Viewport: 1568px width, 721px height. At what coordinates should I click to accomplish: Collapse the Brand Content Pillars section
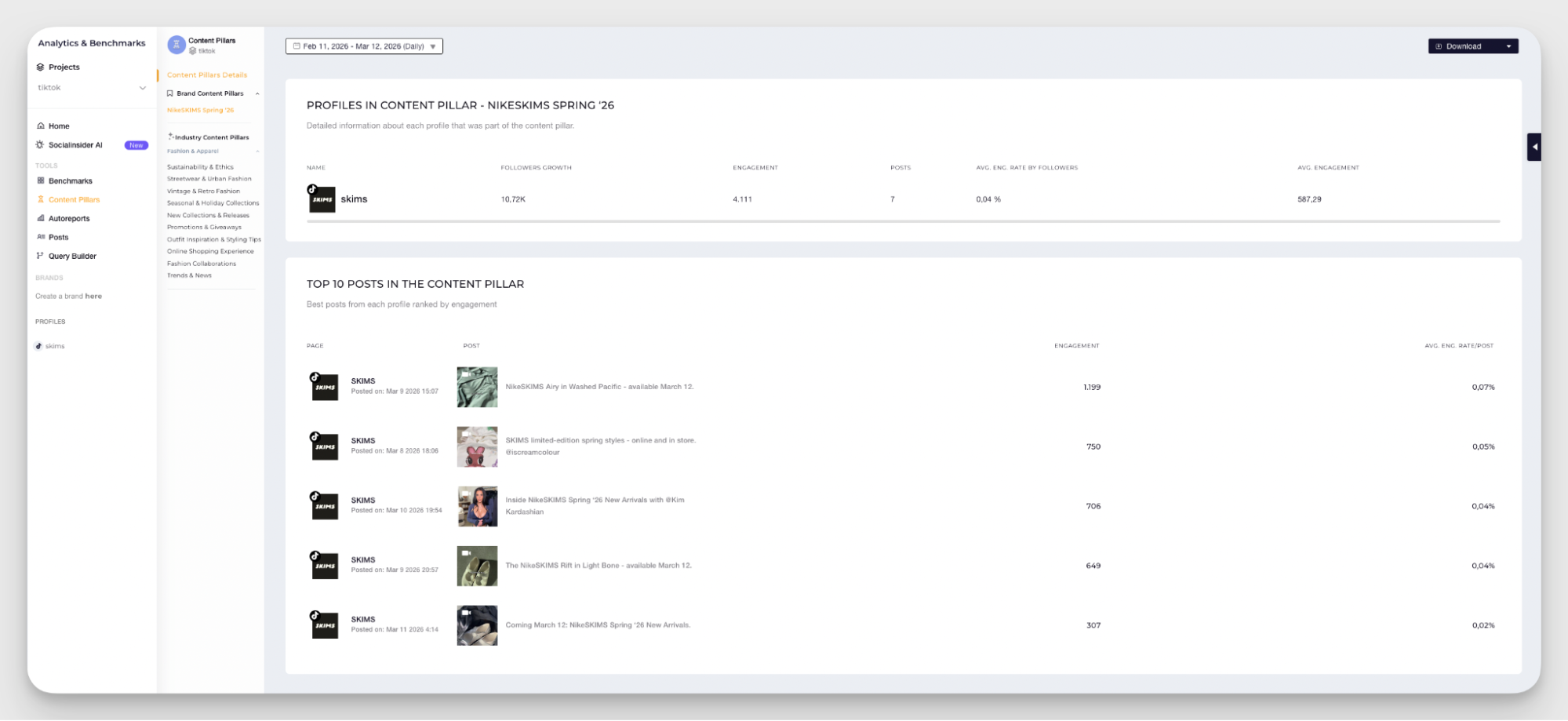[256, 93]
